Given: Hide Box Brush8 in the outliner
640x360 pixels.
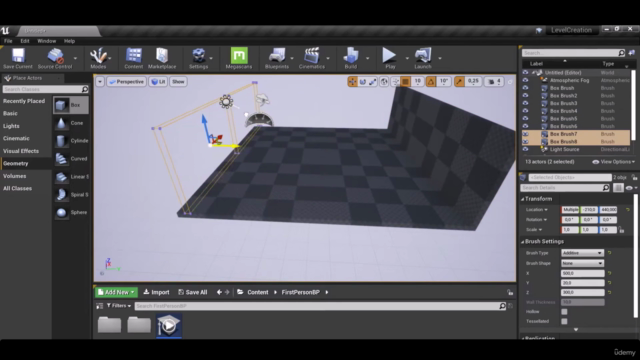Looking at the screenshot, I should [x=525, y=142].
